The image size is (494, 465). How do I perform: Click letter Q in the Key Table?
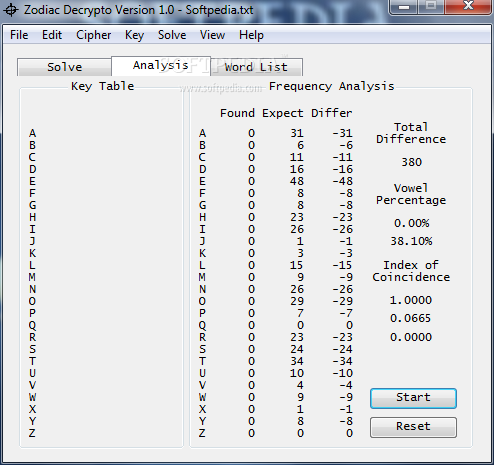click(32, 325)
